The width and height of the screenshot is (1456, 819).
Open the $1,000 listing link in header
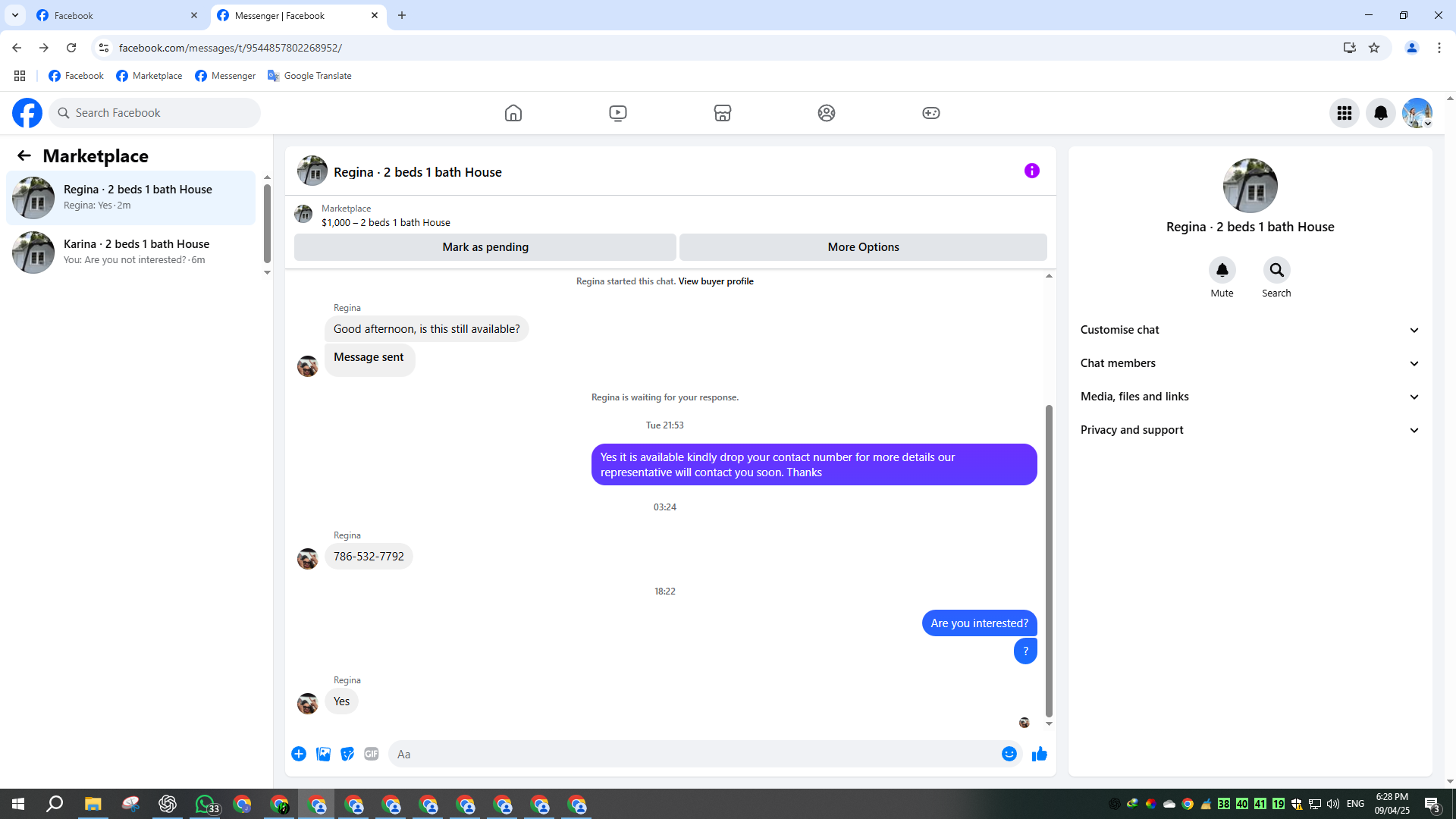click(386, 223)
